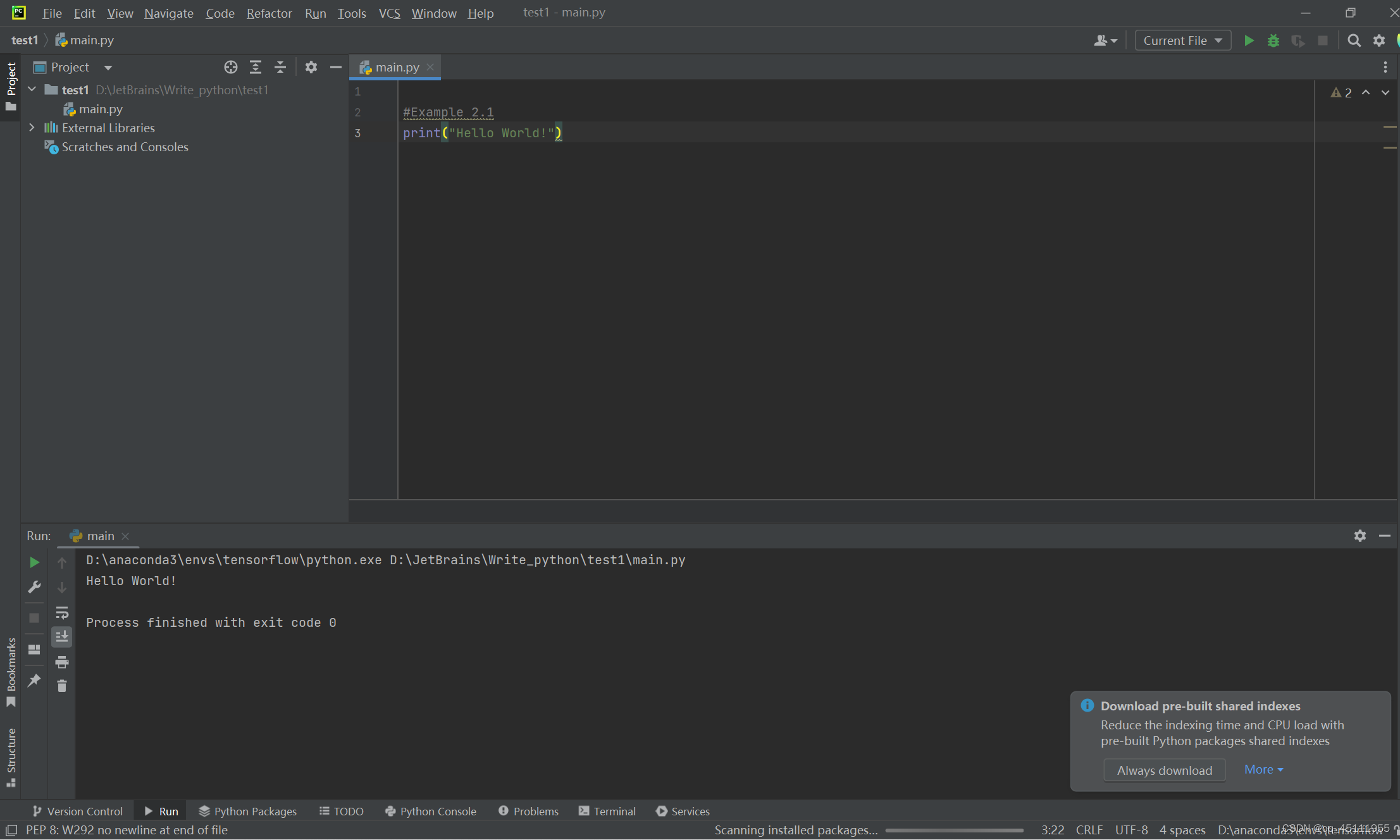Open IDE Settings via the gear icon
Screen dimensions: 1400x840
click(x=1379, y=40)
